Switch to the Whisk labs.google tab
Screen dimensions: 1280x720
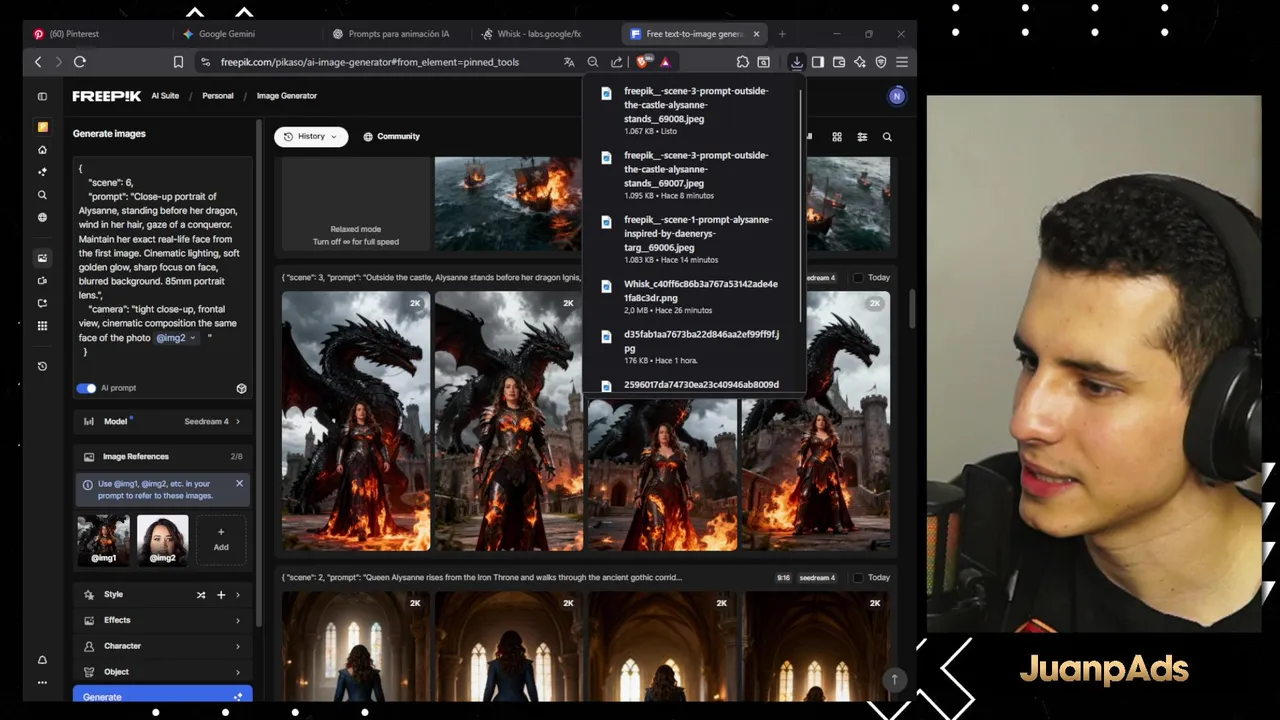(x=545, y=34)
